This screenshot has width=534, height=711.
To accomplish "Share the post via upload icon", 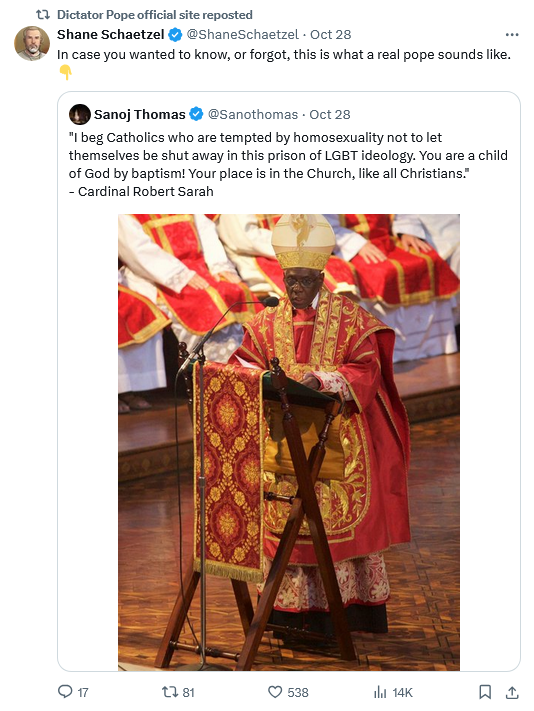I will pyautogui.click(x=512, y=692).
